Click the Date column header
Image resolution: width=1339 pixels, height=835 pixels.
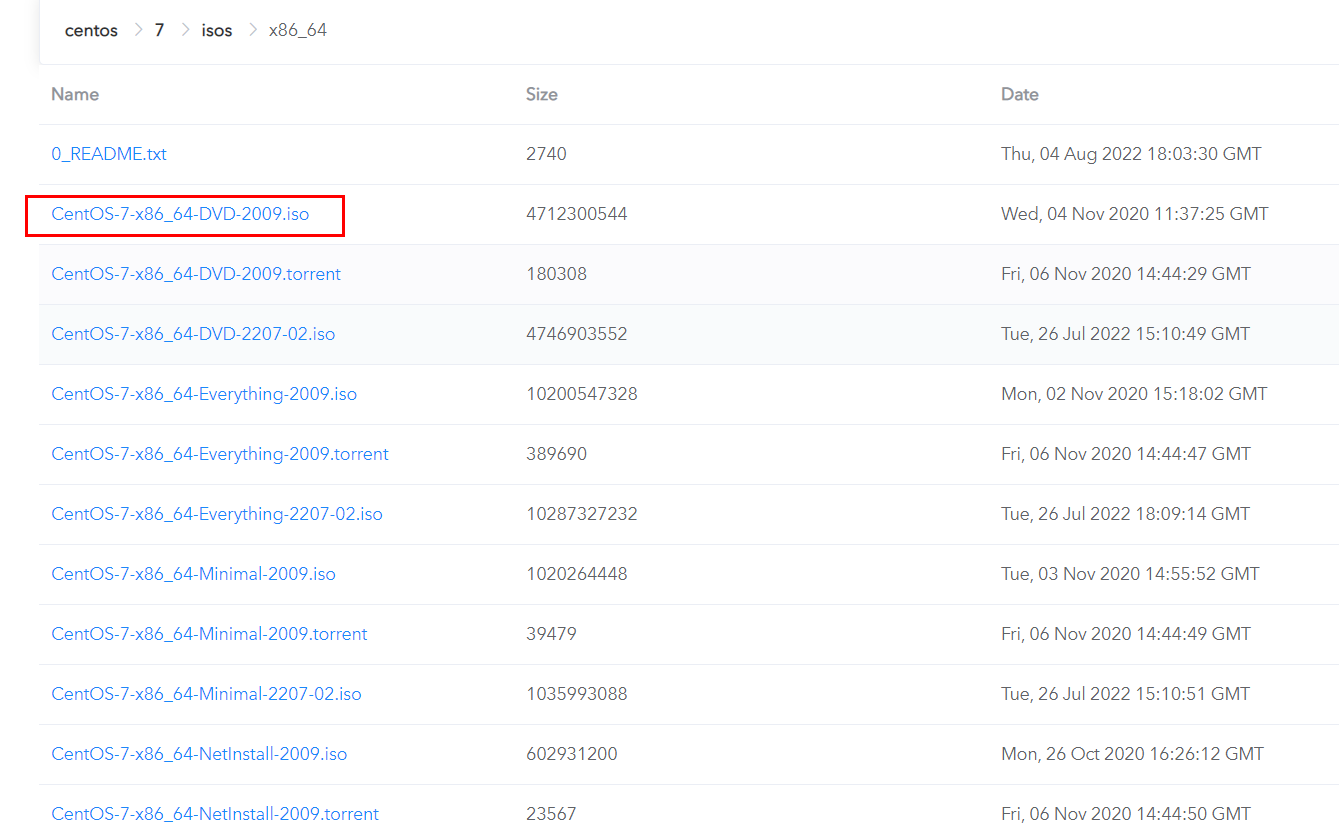tap(1020, 94)
